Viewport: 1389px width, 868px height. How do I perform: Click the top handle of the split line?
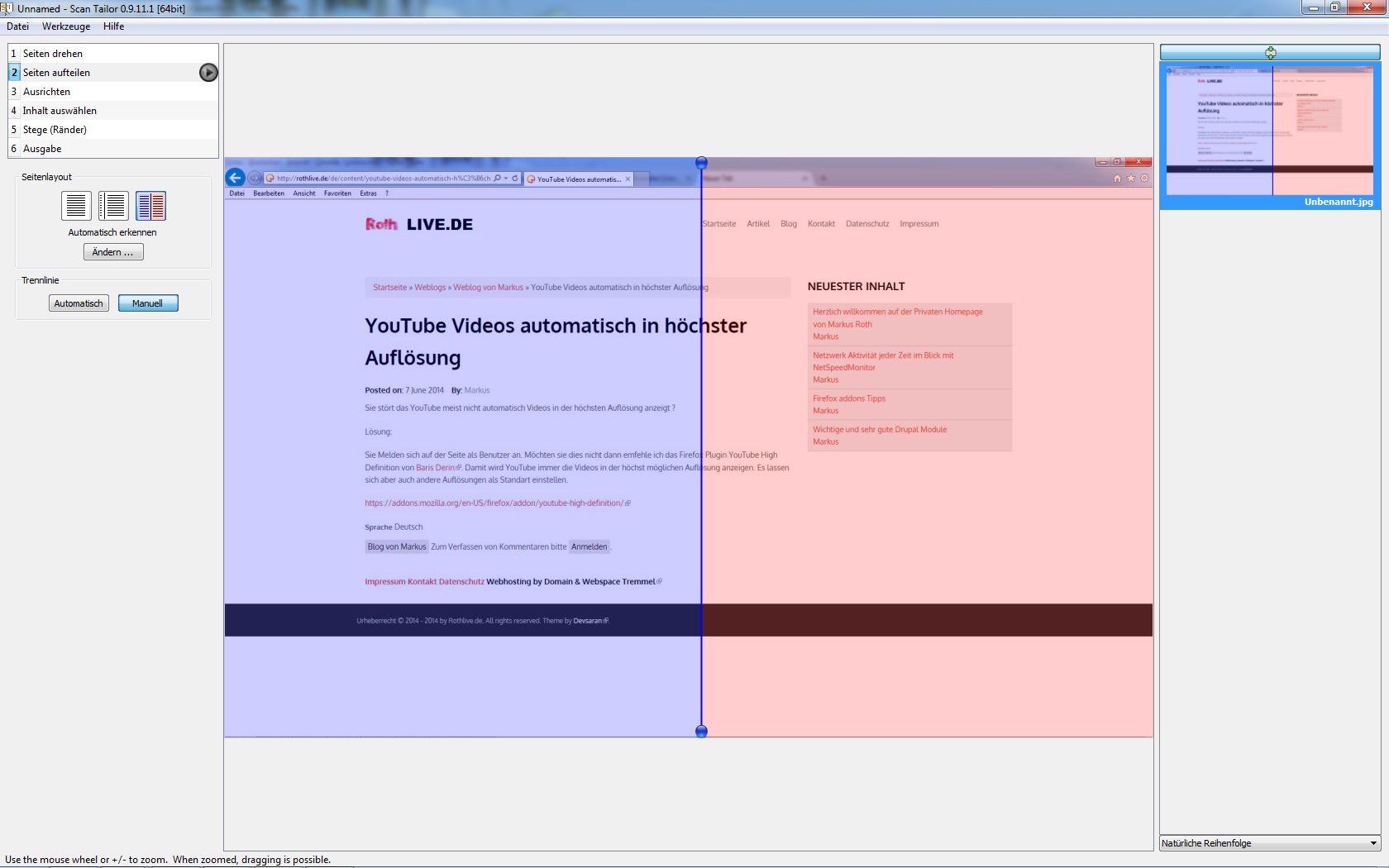pyautogui.click(x=701, y=163)
